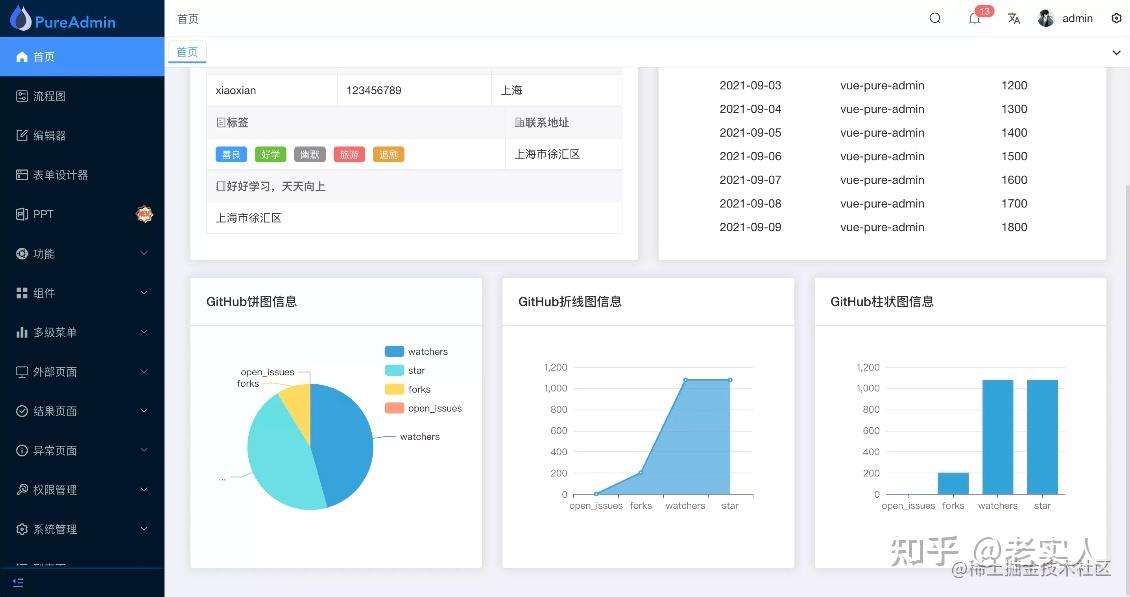Click the PPT sidebar icon
Screen dimensions: 1130x597
(x=22, y=214)
